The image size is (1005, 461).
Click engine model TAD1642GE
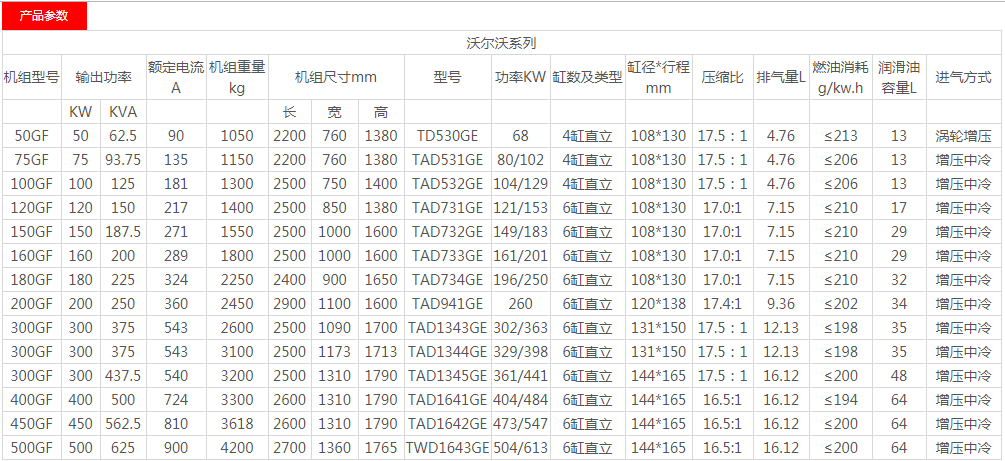click(447, 424)
